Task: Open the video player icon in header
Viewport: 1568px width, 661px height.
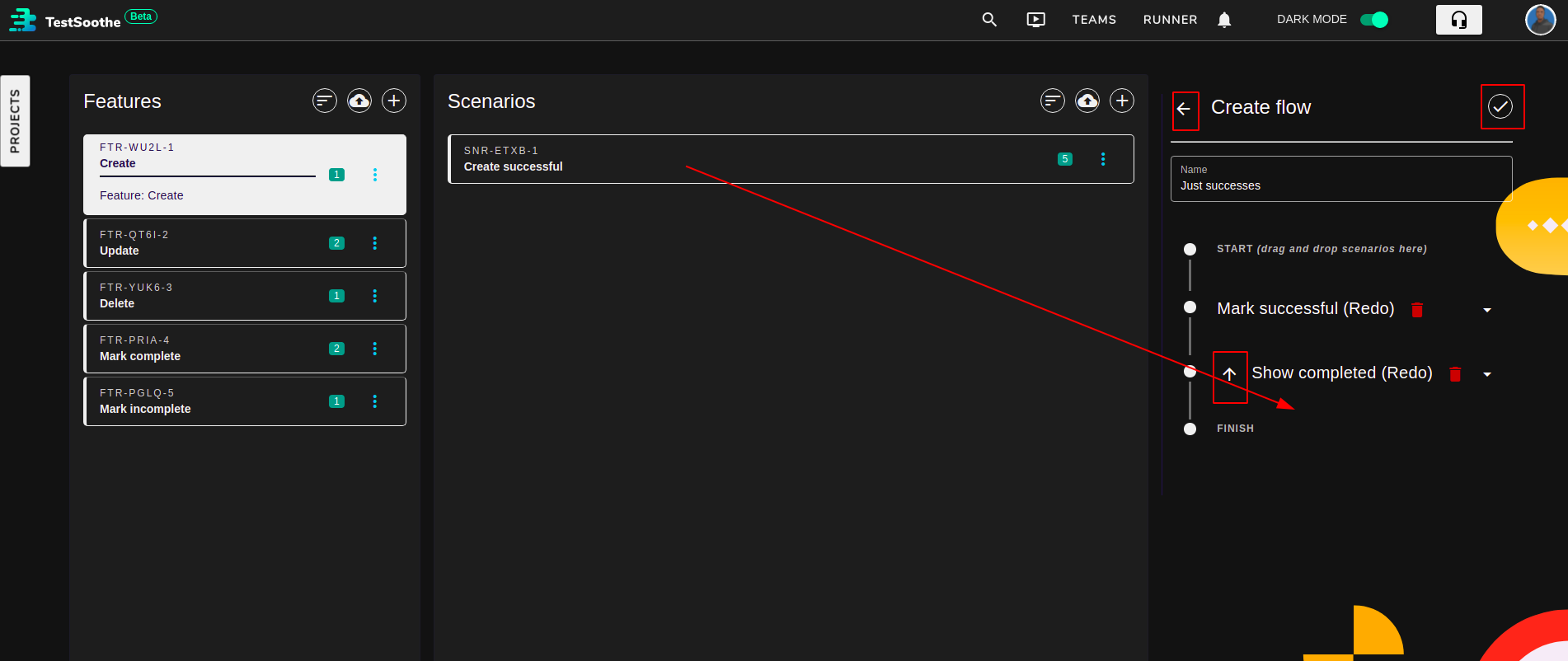Action: tap(1036, 20)
